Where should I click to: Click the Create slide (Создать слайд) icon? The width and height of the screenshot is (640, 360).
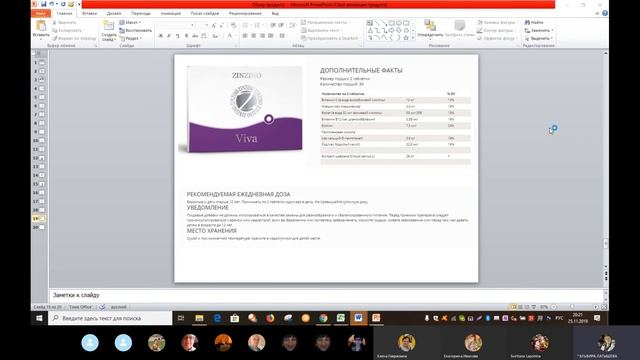(x=109, y=26)
